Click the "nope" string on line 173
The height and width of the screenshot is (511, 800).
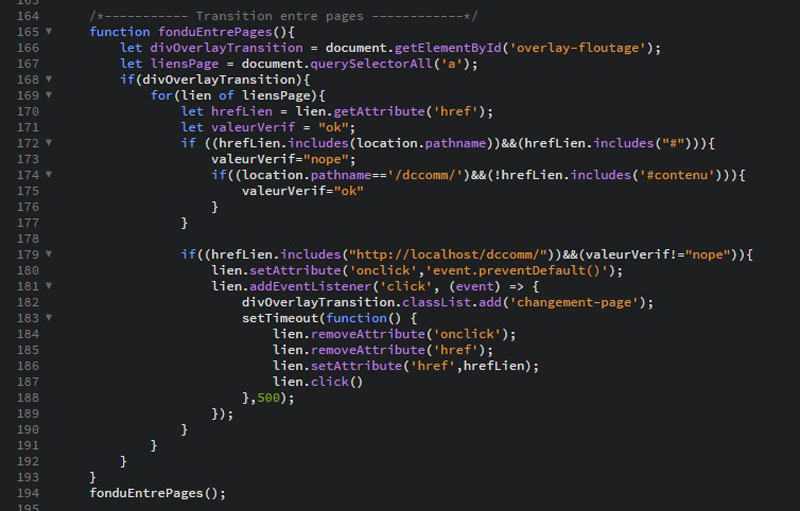click(x=326, y=159)
